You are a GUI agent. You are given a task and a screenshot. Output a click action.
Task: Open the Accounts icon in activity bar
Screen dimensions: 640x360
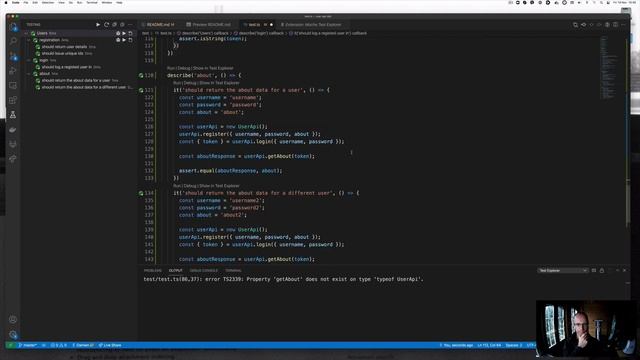click(x=13, y=320)
